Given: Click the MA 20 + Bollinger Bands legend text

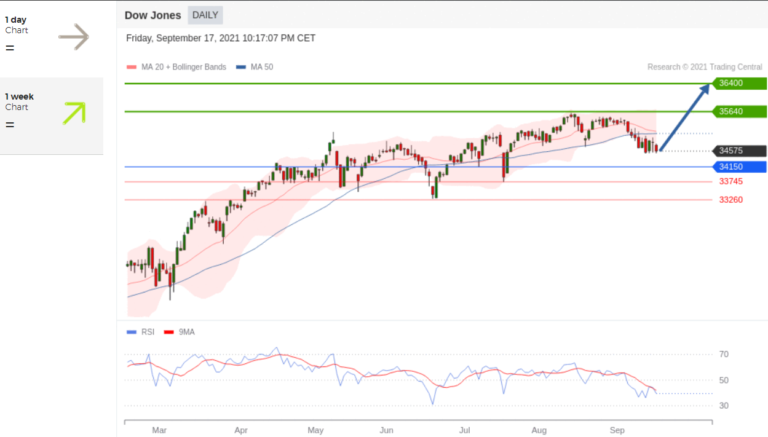Looking at the screenshot, I should point(184,67).
